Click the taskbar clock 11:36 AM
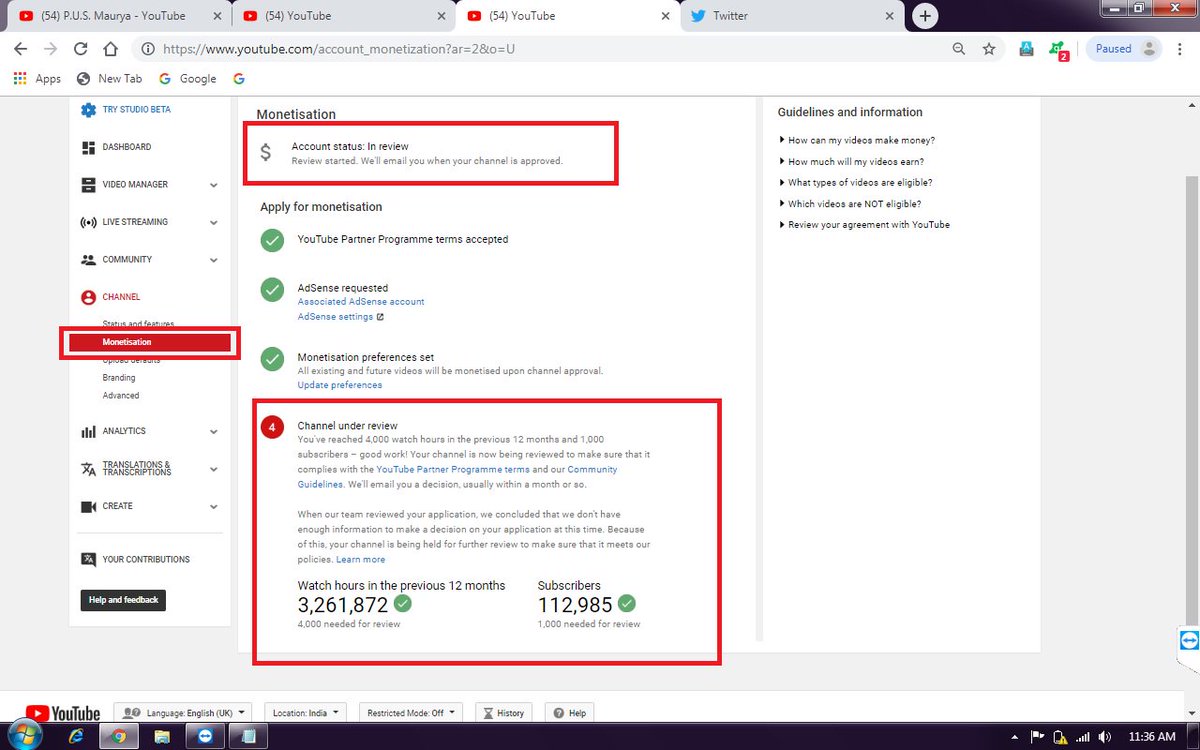 (1151, 737)
